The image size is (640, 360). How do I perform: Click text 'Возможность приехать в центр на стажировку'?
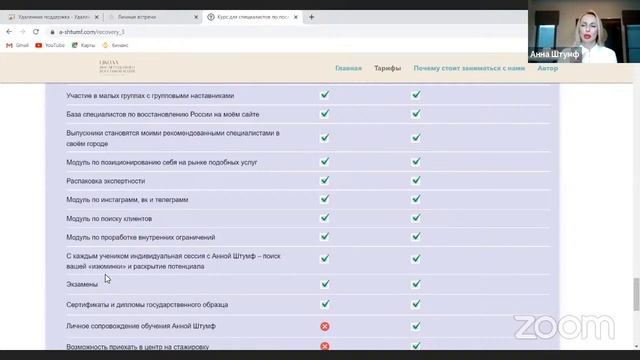(x=138, y=347)
